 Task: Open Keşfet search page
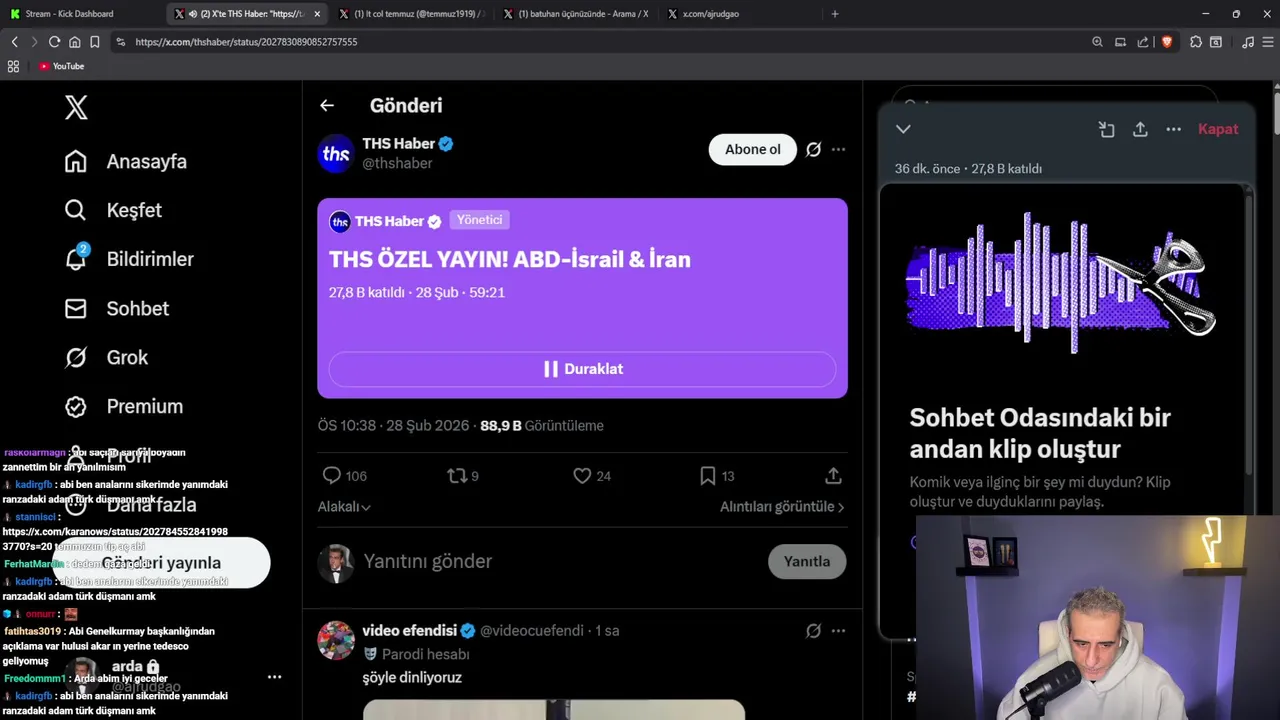pyautogui.click(x=113, y=210)
